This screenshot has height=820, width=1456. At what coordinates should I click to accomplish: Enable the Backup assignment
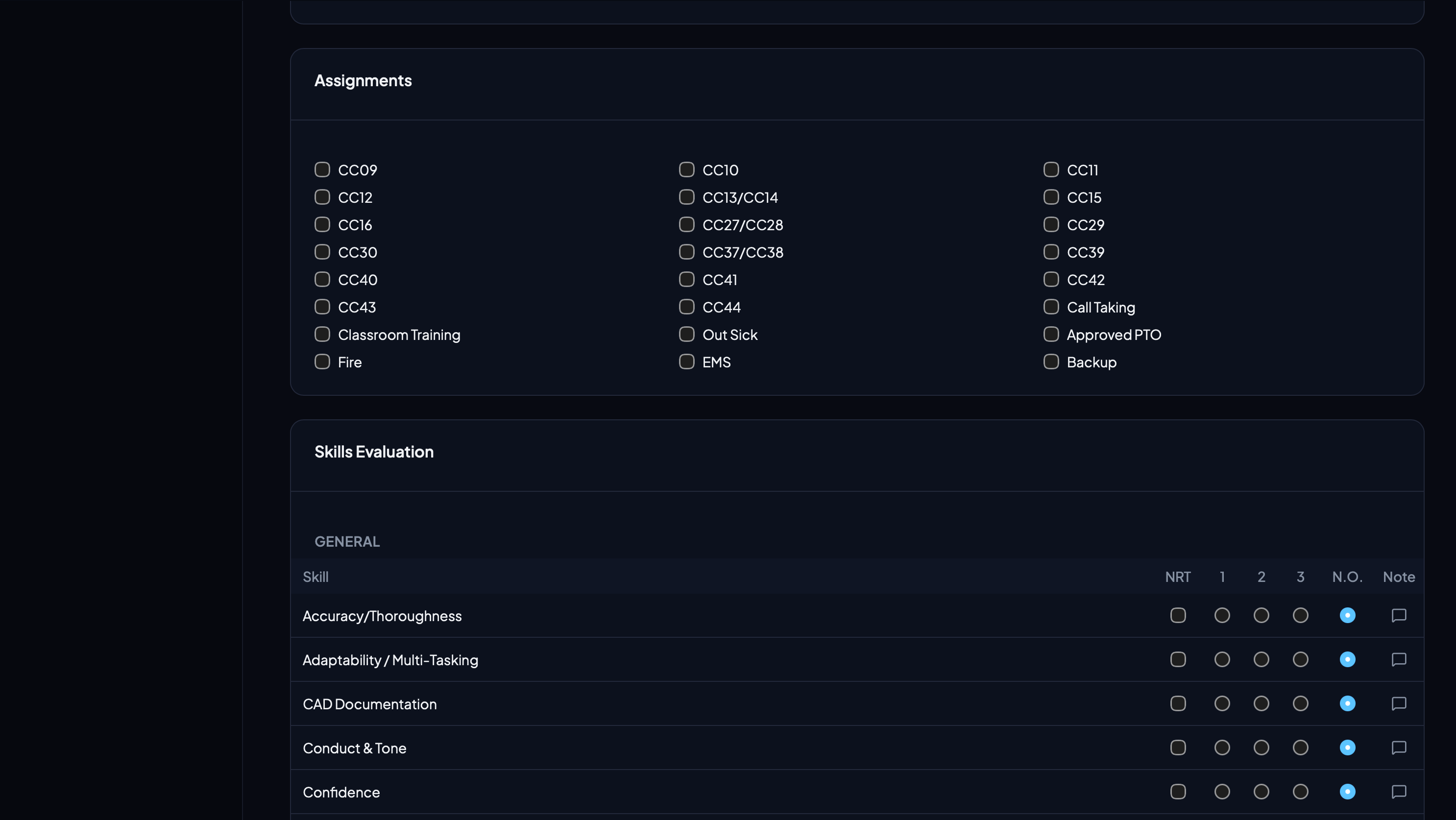coord(1051,362)
